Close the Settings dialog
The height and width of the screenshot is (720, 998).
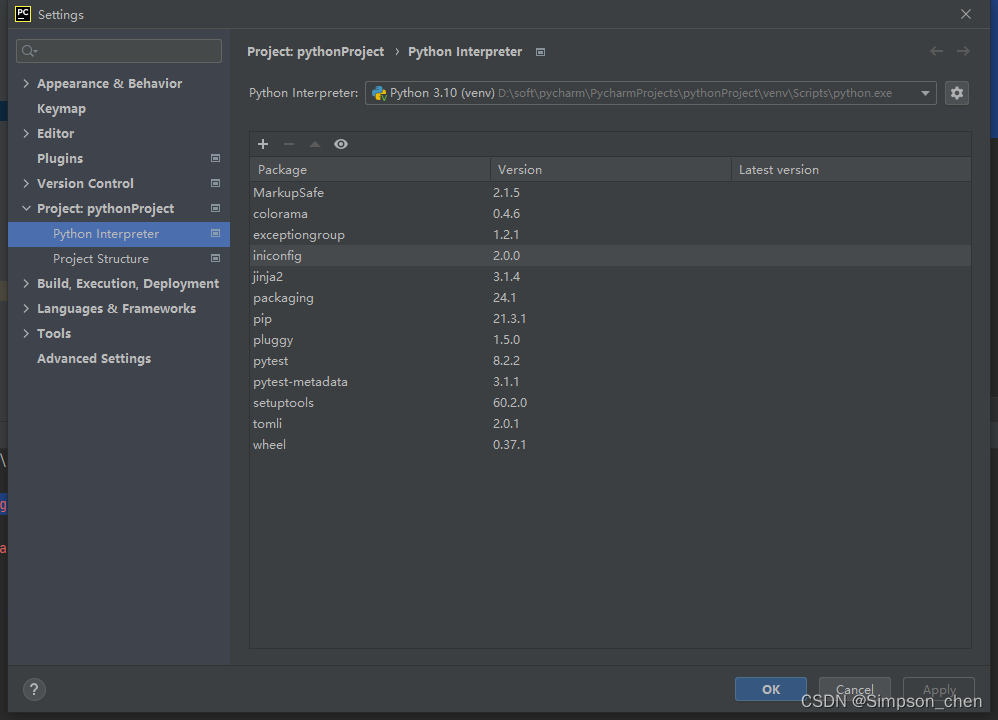pos(966,14)
